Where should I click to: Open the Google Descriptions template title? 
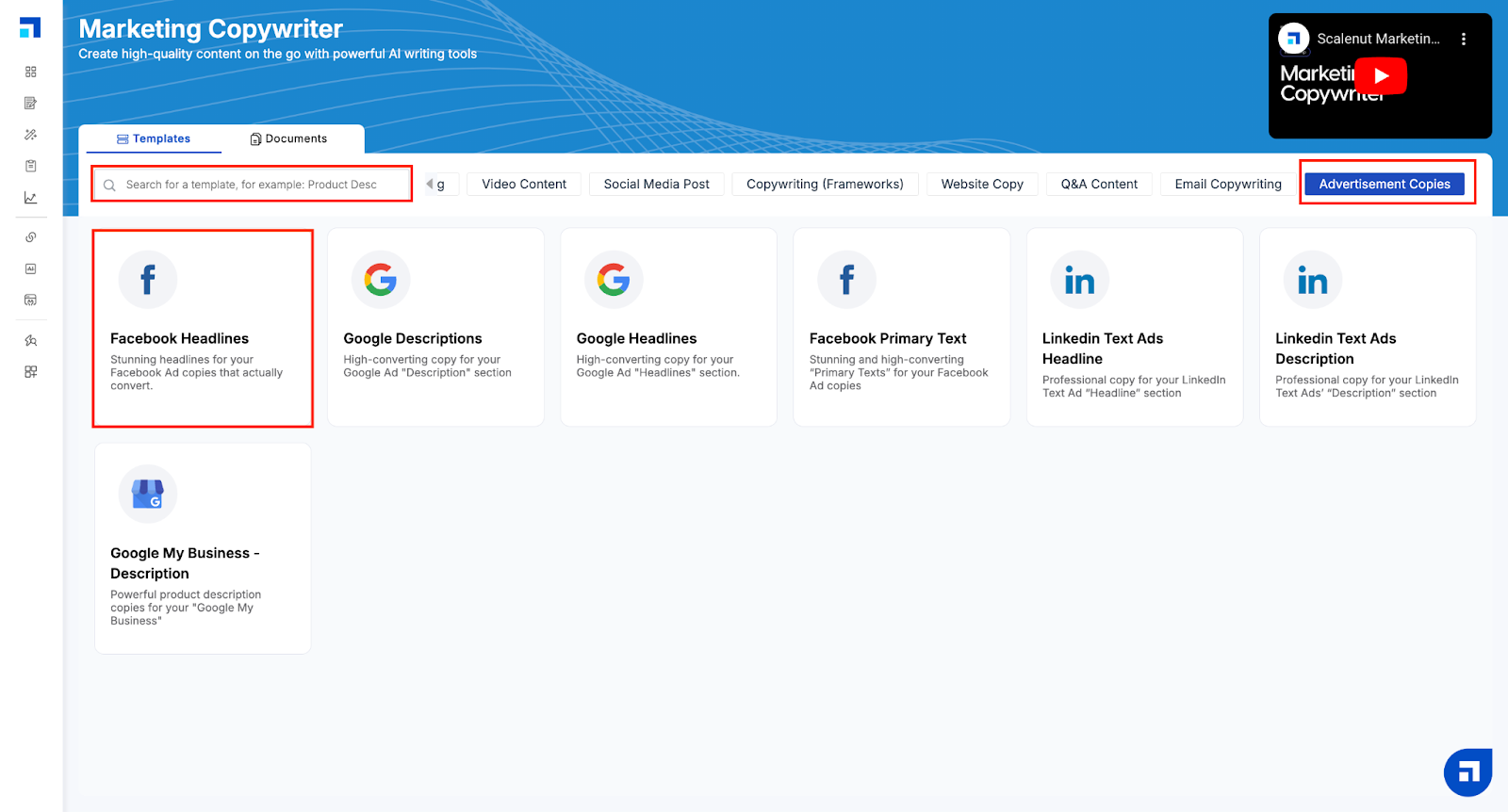413,338
